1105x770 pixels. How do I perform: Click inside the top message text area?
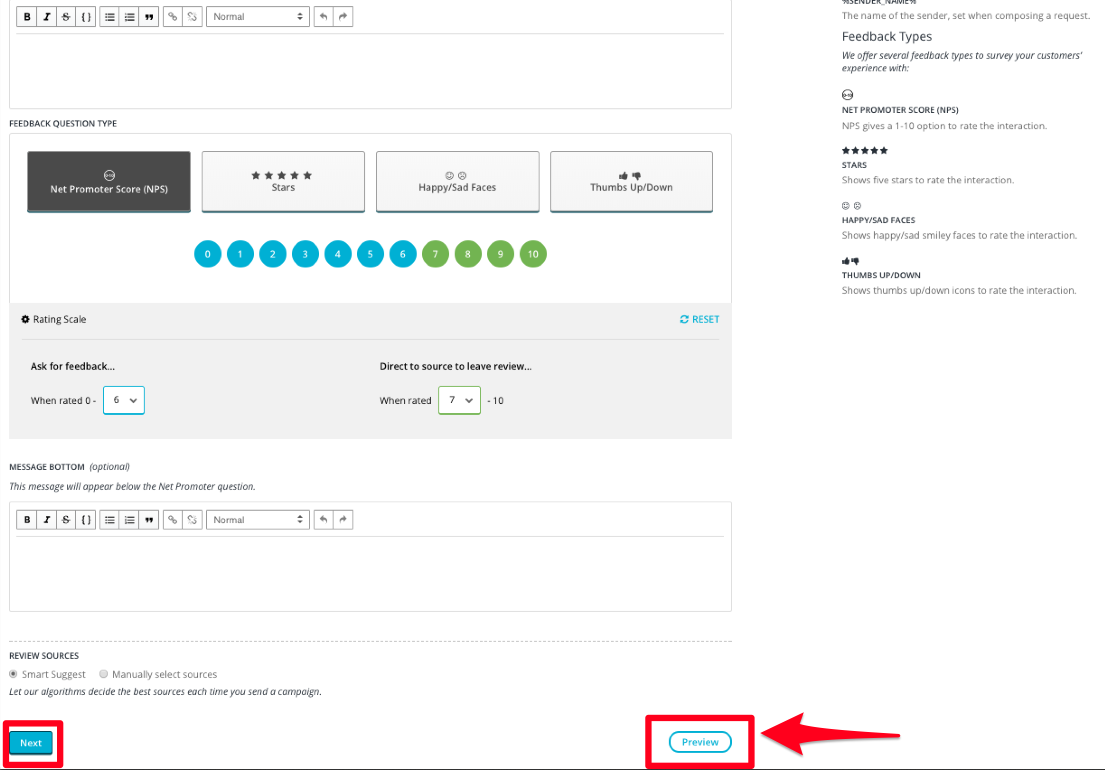[371, 69]
